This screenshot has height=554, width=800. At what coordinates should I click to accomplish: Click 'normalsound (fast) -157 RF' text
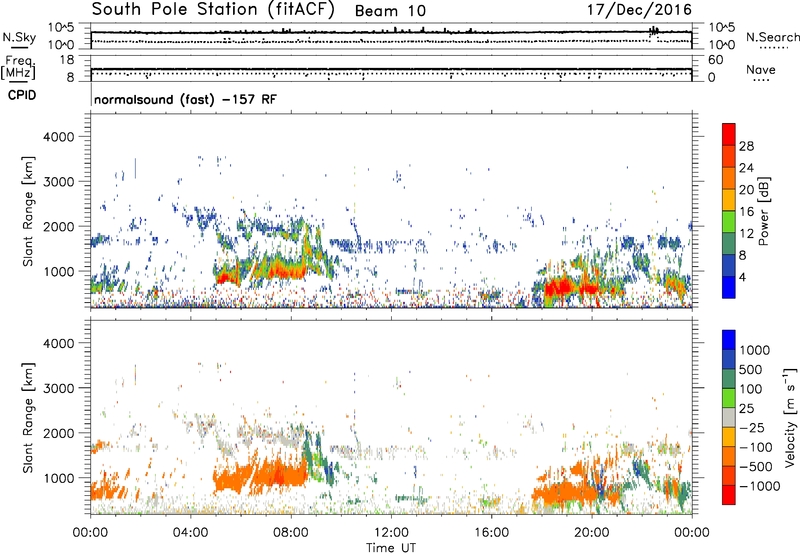pyautogui.click(x=185, y=99)
